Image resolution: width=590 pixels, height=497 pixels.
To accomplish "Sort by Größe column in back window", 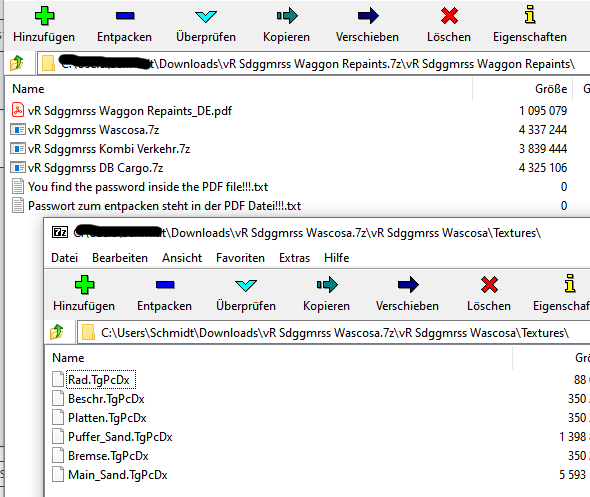I will 551,89.
